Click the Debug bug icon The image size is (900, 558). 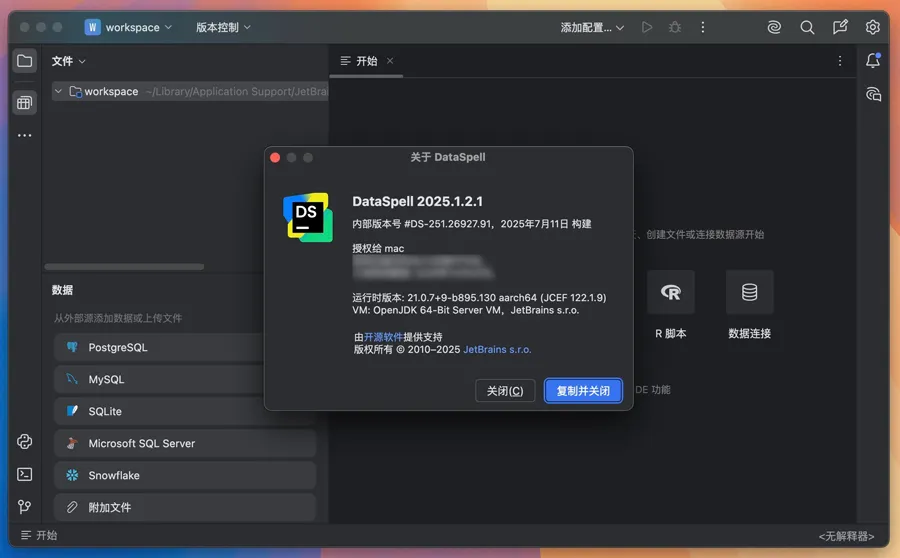point(676,28)
